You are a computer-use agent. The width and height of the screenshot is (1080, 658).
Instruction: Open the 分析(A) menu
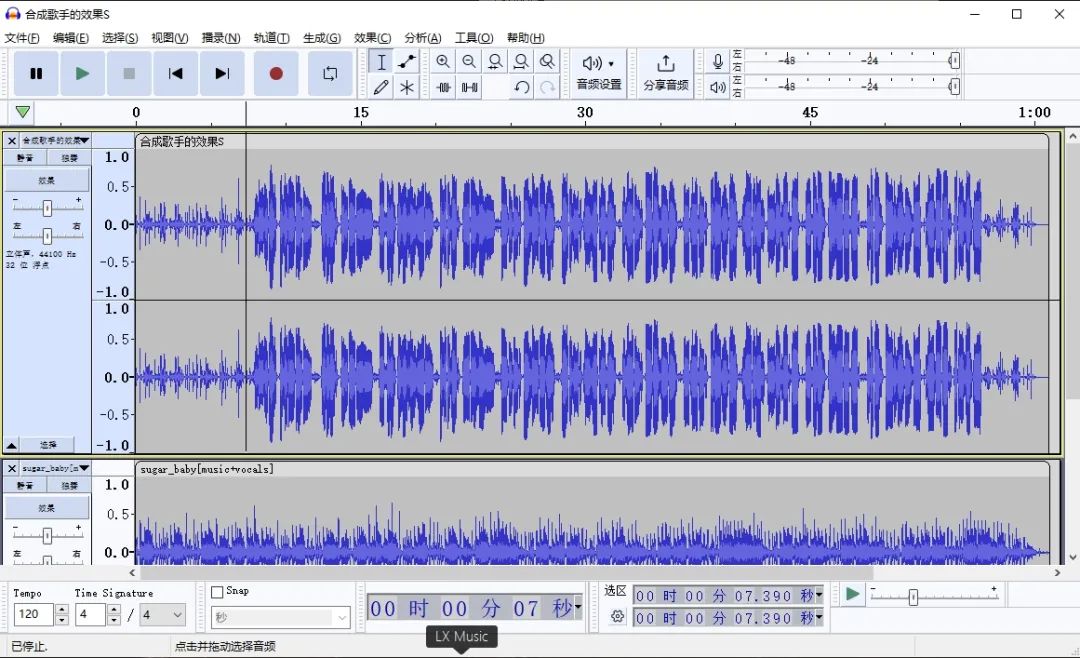coord(422,38)
